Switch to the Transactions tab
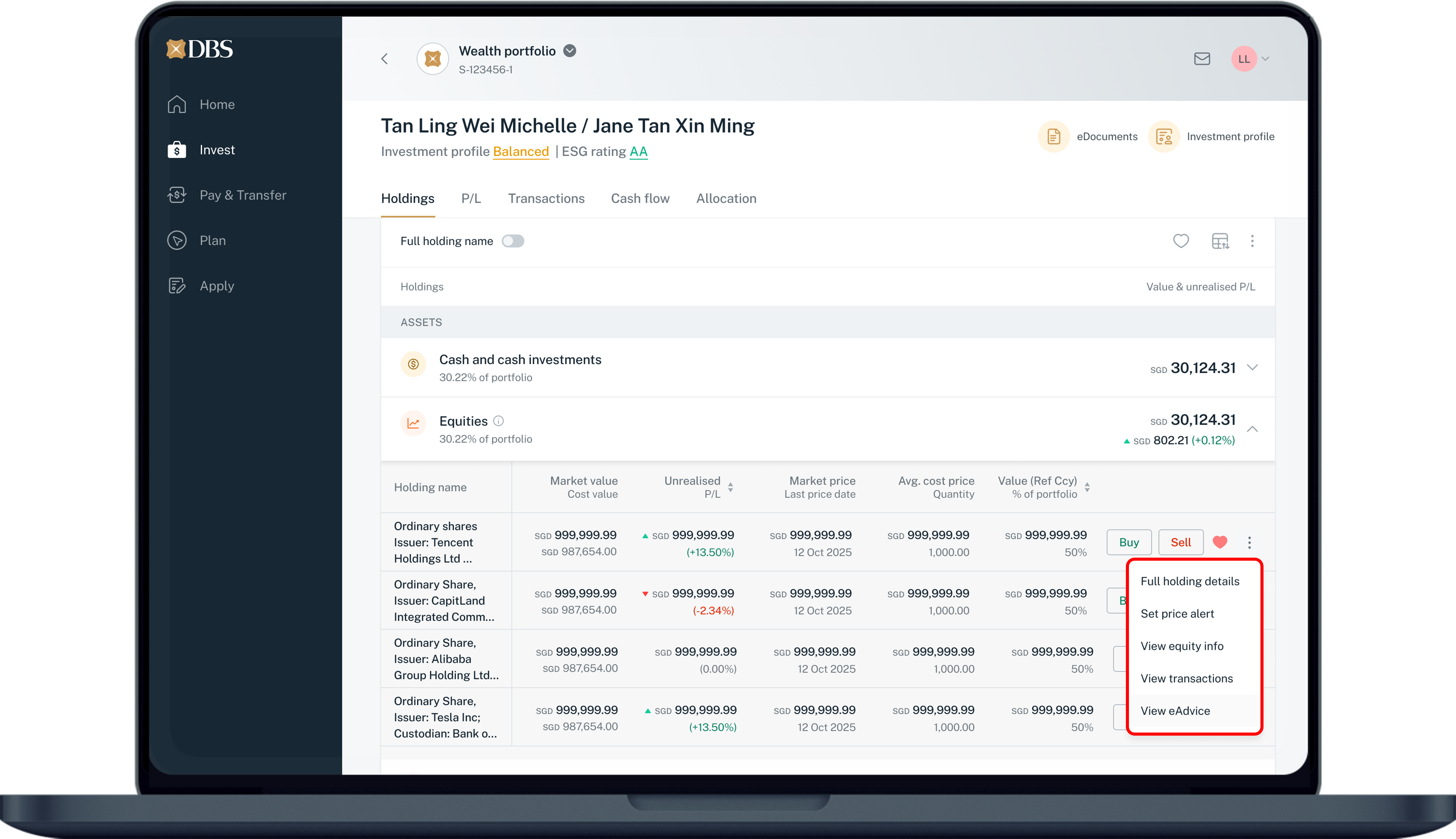Viewport: 1456px width, 839px height. [546, 199]
